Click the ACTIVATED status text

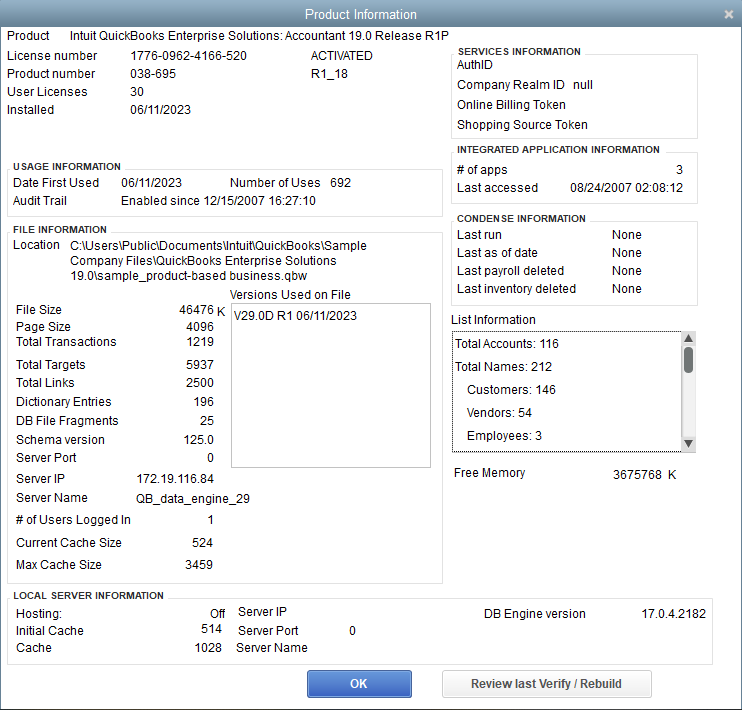342,56
